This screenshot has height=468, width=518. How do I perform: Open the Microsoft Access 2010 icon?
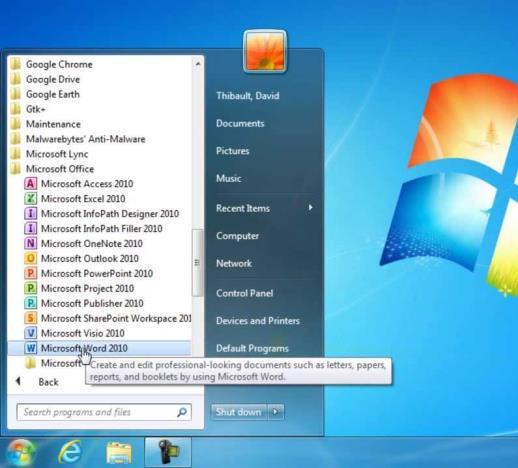tap(30, 184)
